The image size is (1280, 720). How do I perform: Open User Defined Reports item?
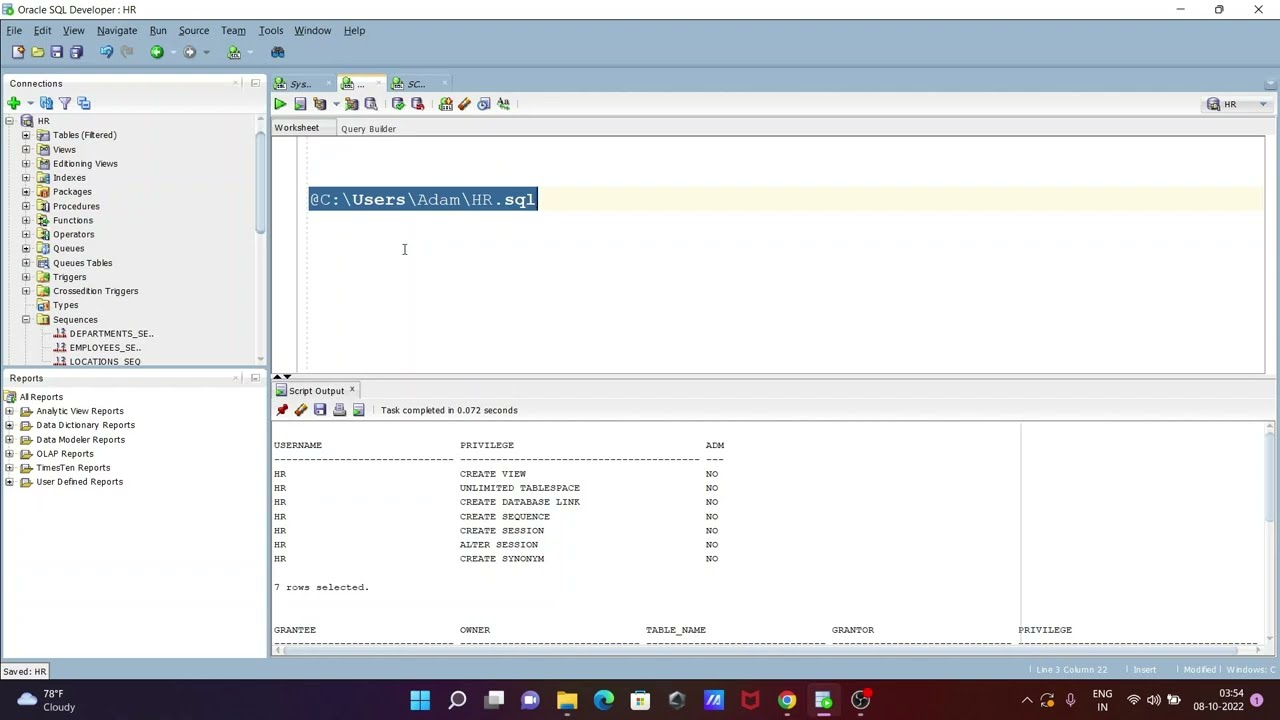click(x=79, y=482)
